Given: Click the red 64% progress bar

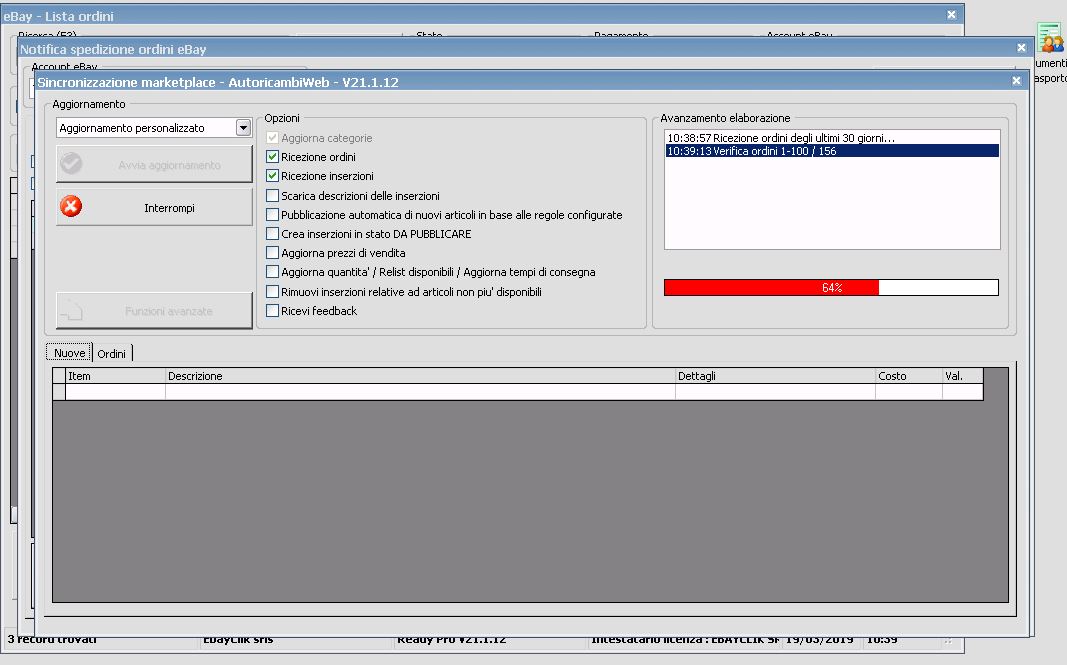Looking at the screenshot, I should [x=831, y=287].
